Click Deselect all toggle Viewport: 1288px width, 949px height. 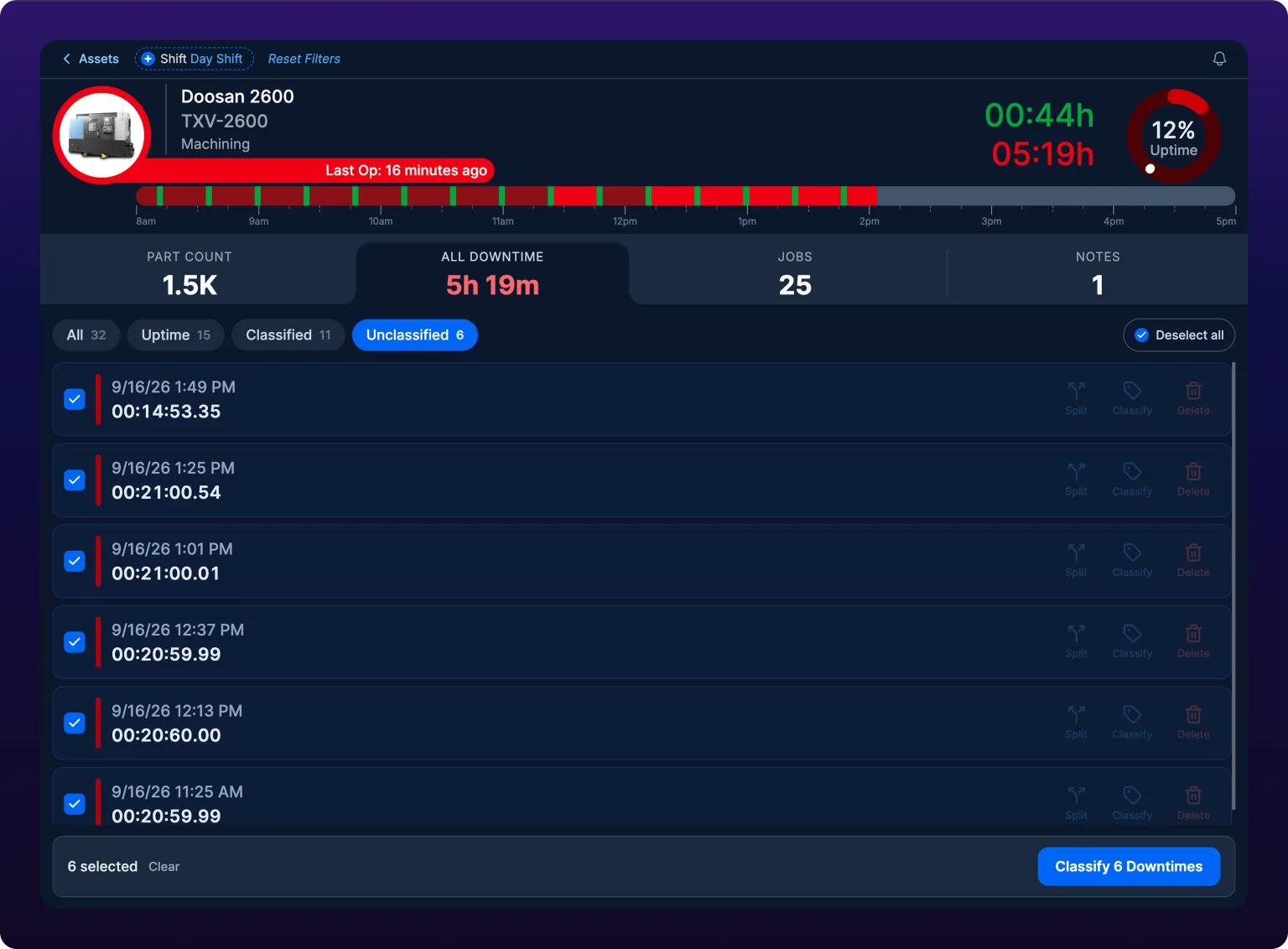(1179, 335)
